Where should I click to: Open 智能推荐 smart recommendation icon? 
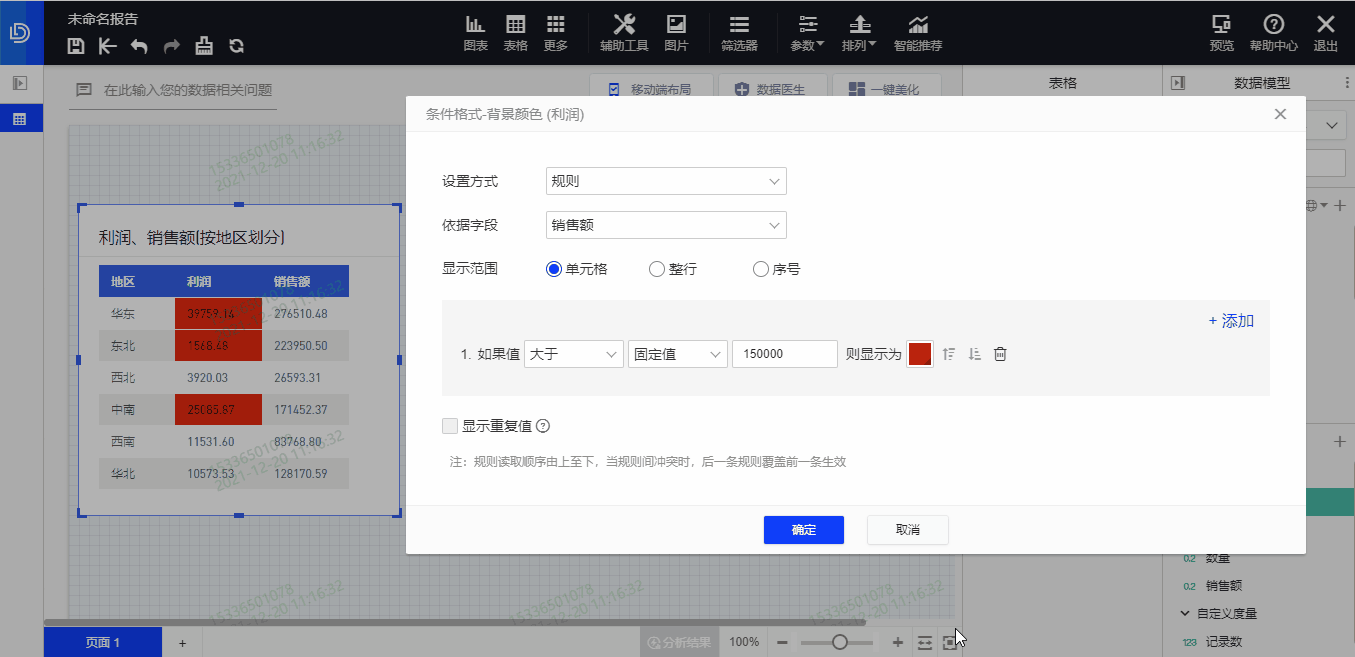[917, 31]
